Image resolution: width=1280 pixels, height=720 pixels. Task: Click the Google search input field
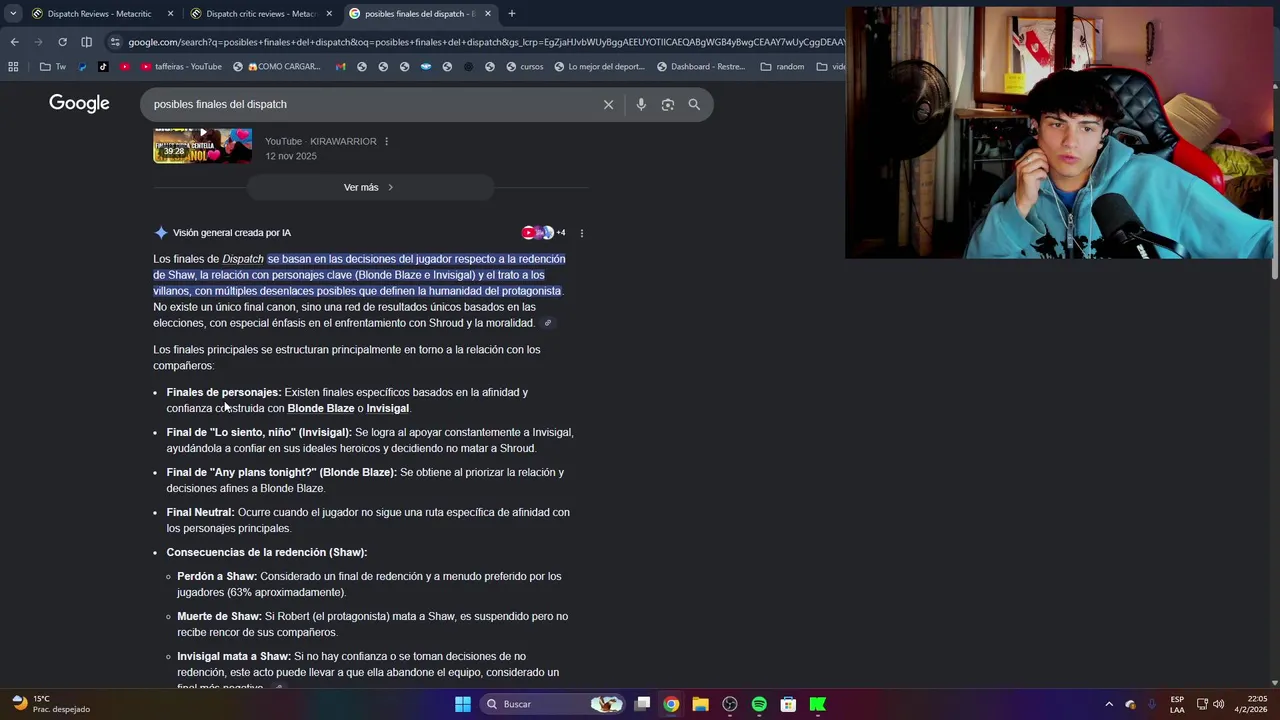pos(370,104)
